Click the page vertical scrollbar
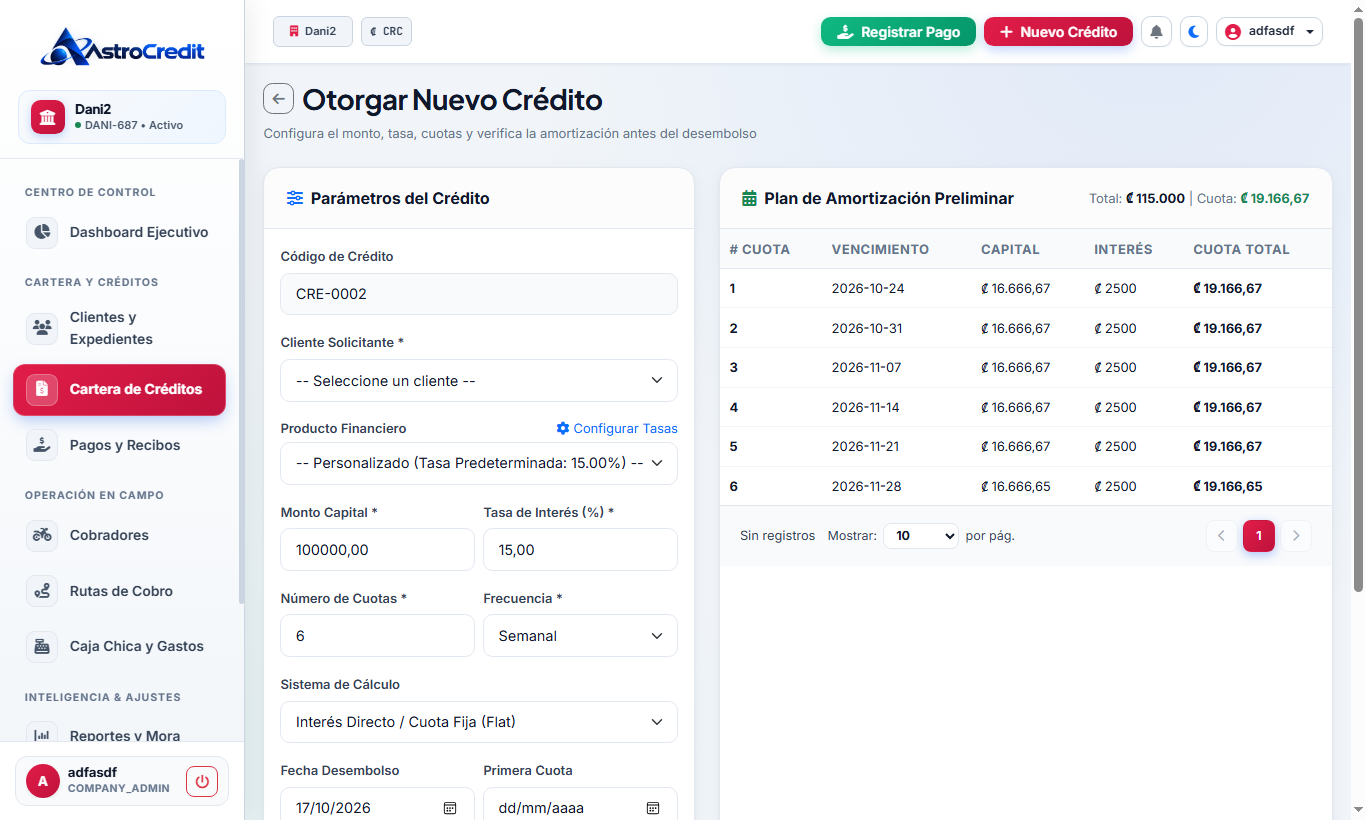Screen dimensions: 1366x820 1357,305
